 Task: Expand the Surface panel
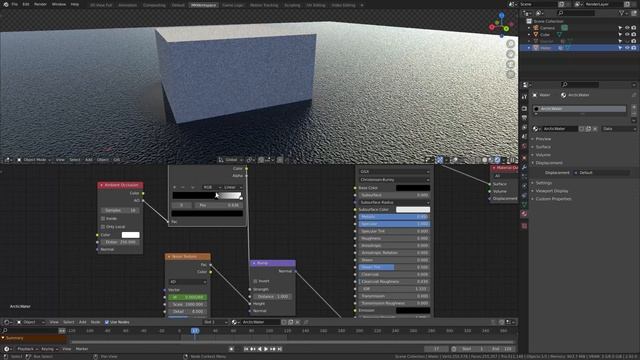543,147
